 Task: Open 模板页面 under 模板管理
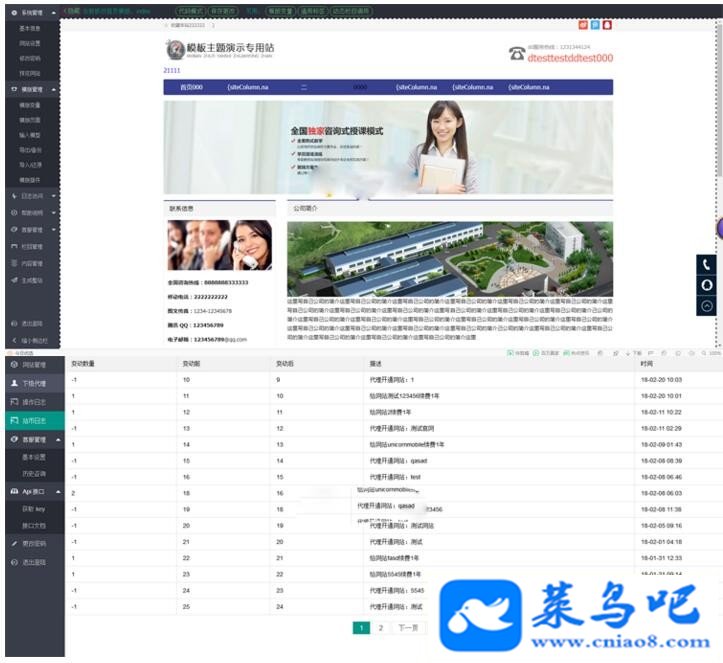point(30,120)
